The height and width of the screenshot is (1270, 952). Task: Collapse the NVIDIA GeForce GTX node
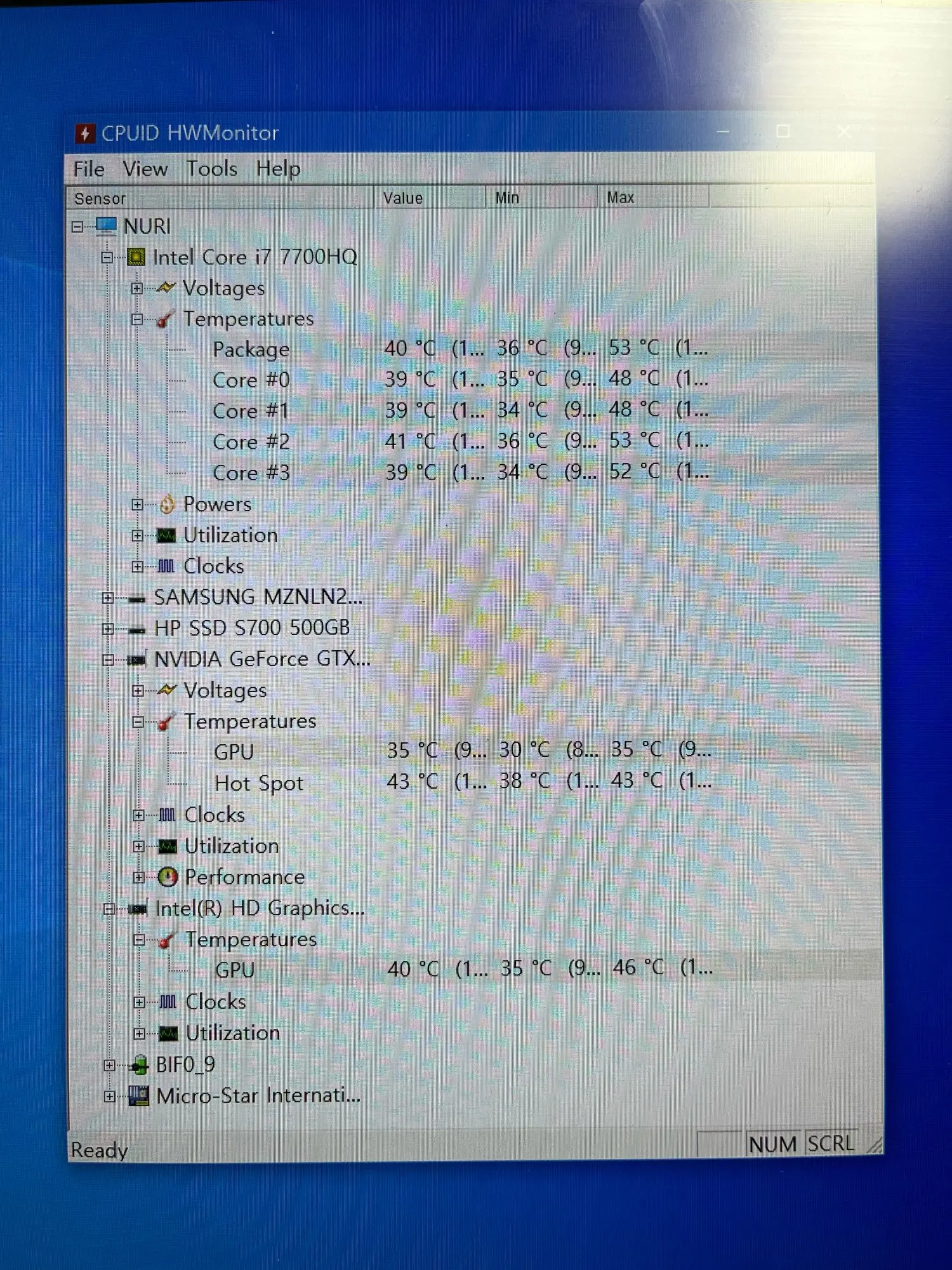click(x=109, y=660)
